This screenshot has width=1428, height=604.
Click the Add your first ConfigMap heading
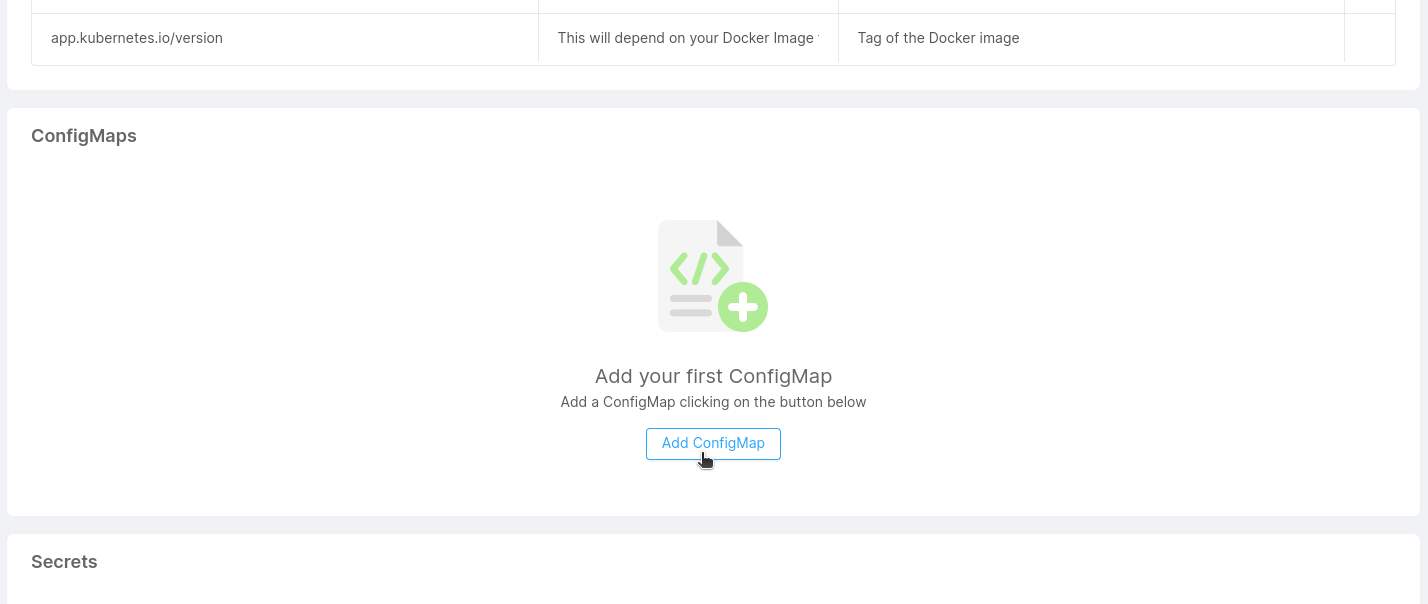click(713, 376)
